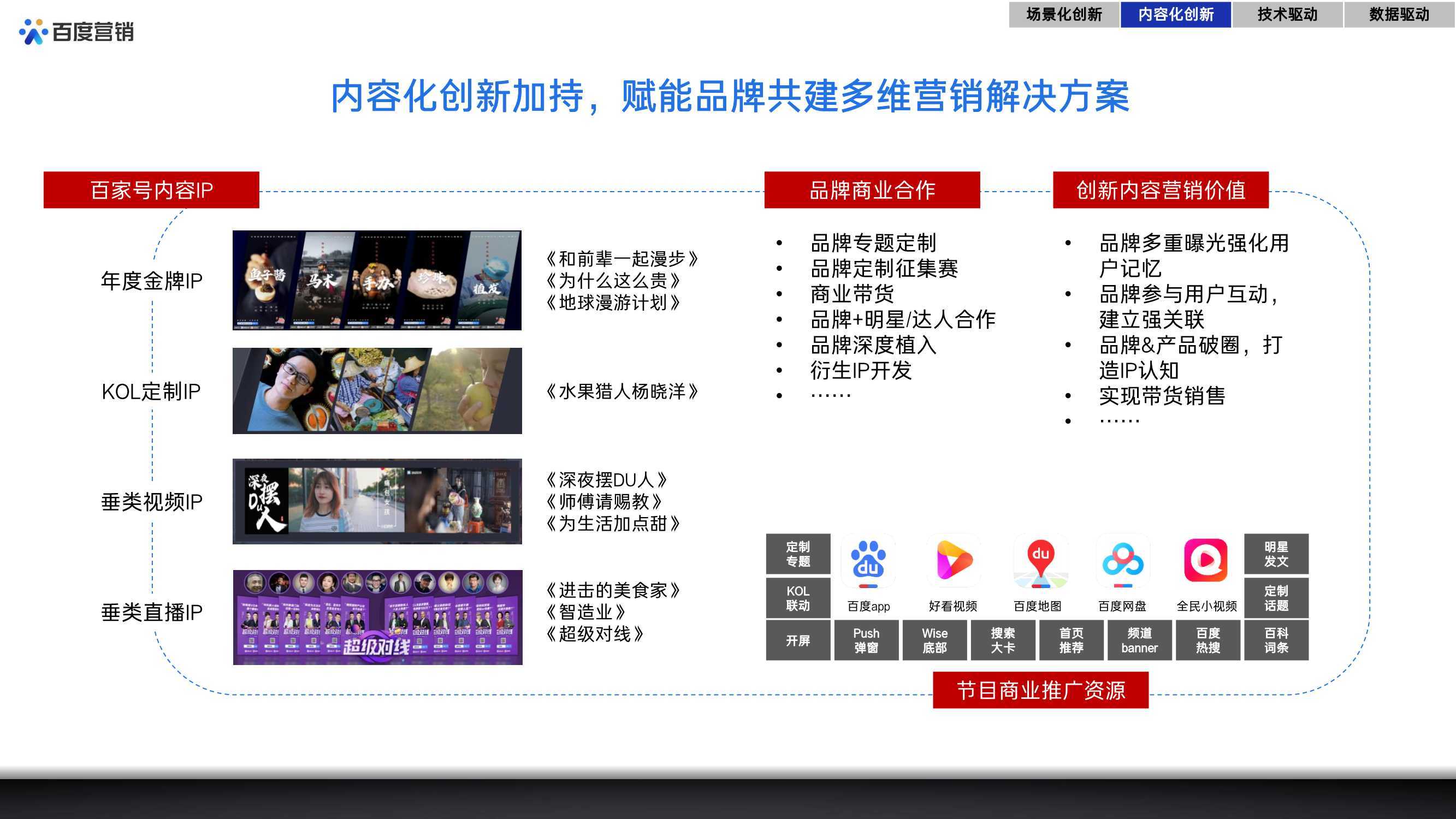
Task: Click the 频道banner tile
Action: [x=1140, y=640]
